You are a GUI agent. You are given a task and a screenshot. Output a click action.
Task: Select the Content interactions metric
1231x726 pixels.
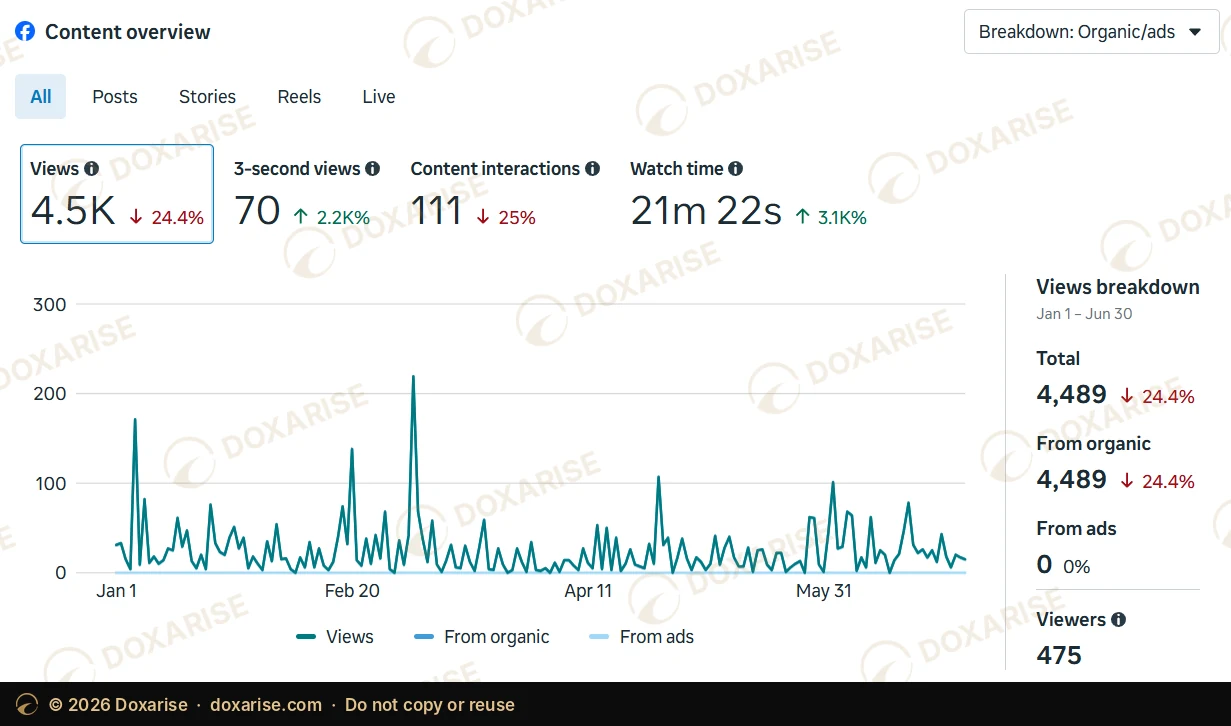click(505, 194)
